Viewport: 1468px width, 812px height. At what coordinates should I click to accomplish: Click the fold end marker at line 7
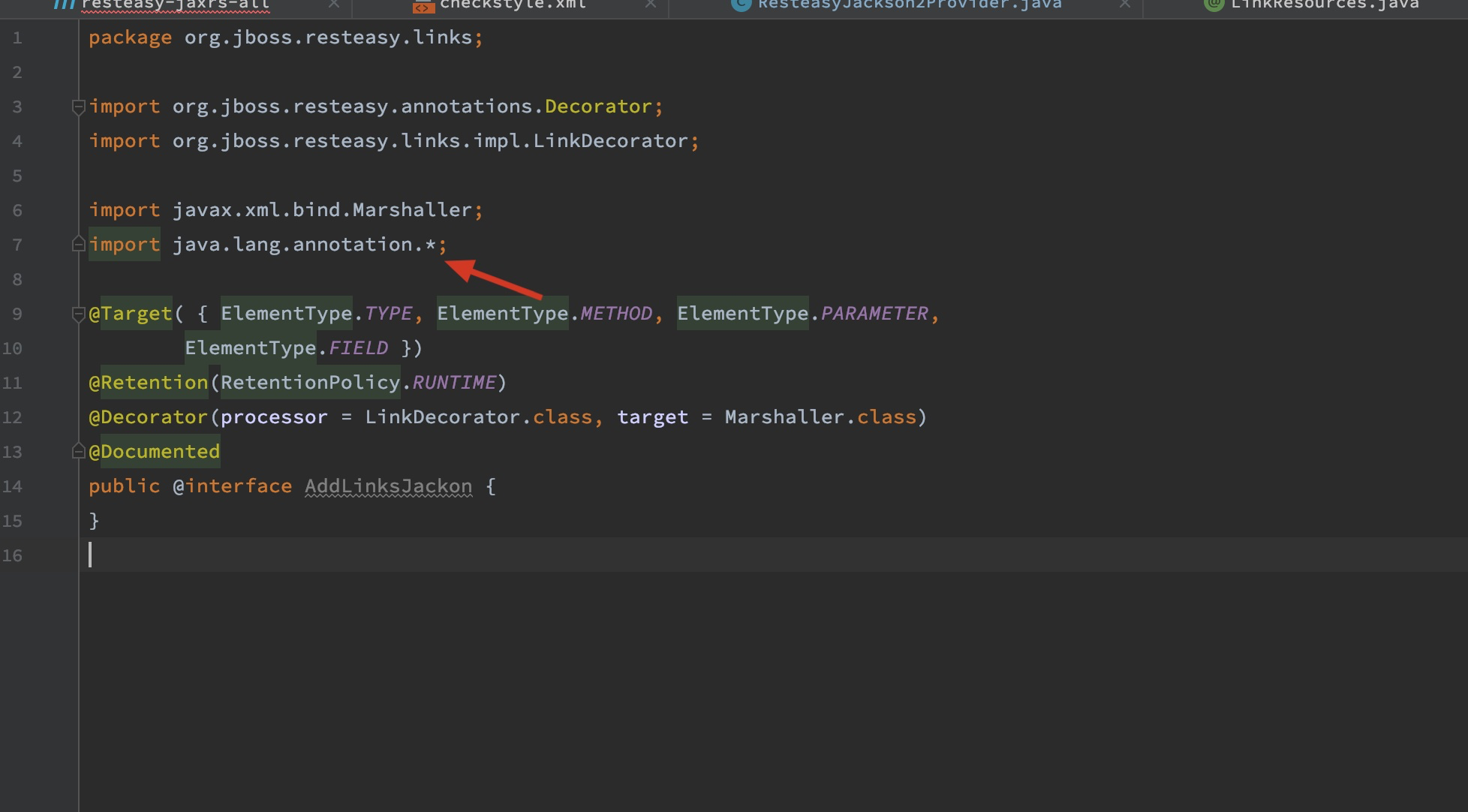coord(78,245)
